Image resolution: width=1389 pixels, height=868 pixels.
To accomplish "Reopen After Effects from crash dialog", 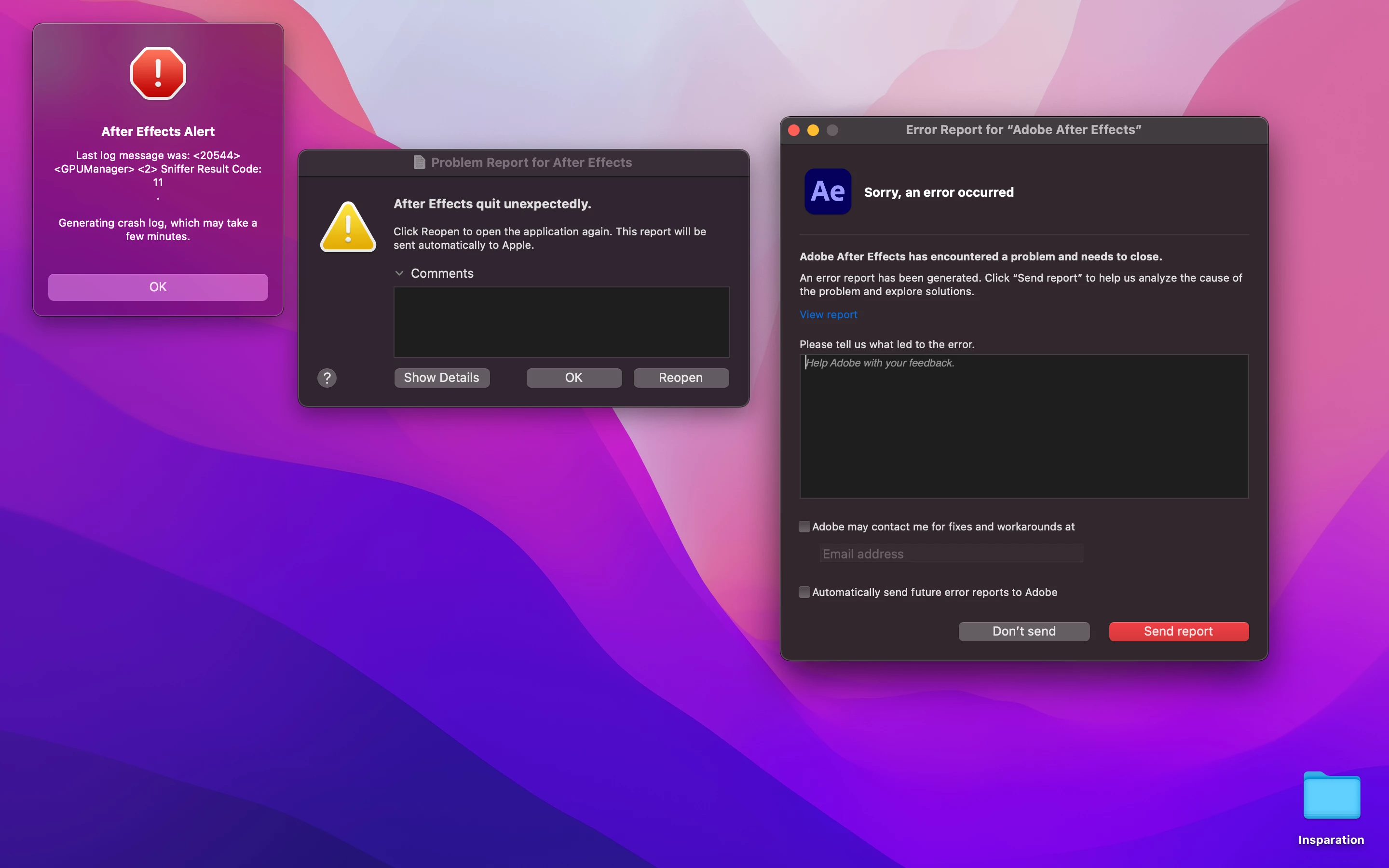I will 681,378.
